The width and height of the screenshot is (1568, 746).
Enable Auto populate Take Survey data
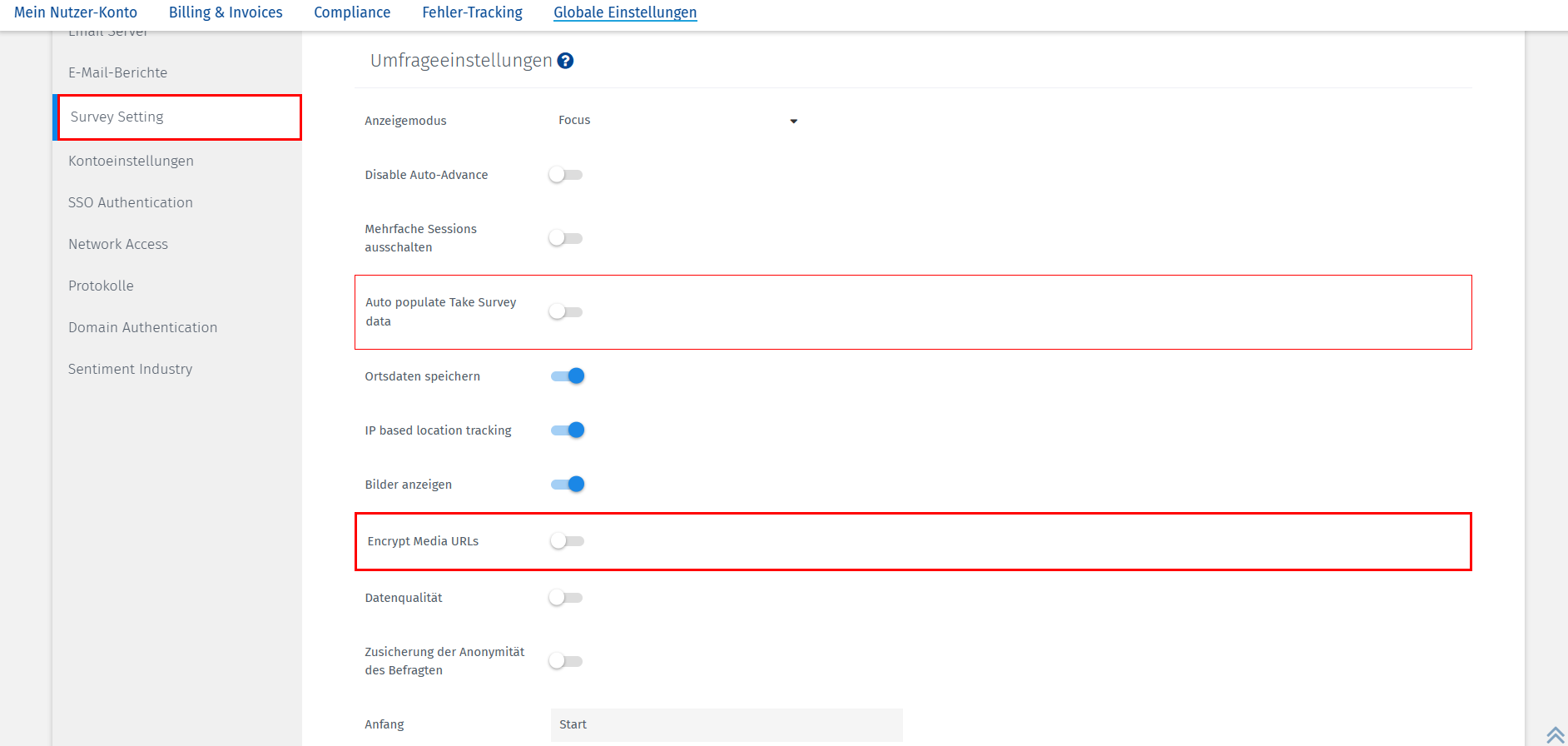click(x=566, y=312)
